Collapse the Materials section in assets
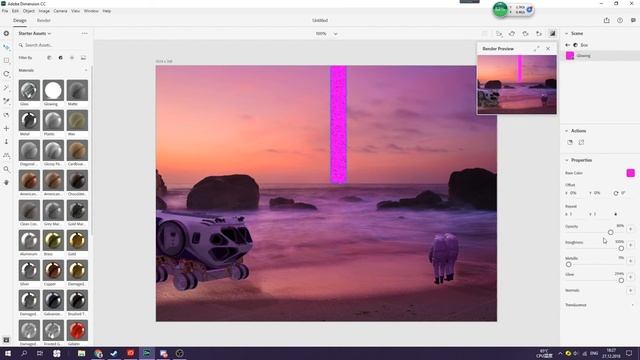Viewport: 640px width, 360px height. [86, 71]
